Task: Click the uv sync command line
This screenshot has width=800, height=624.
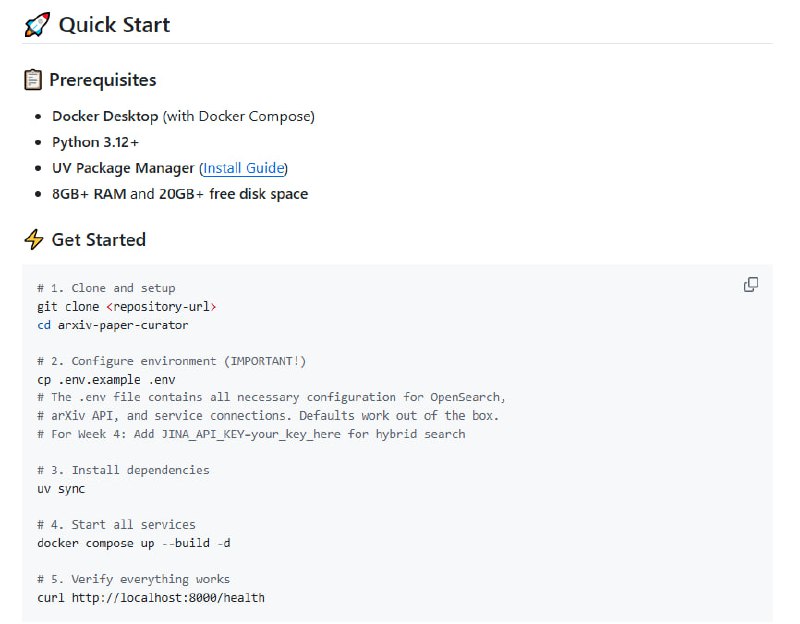Action: (x=61, y=489)
